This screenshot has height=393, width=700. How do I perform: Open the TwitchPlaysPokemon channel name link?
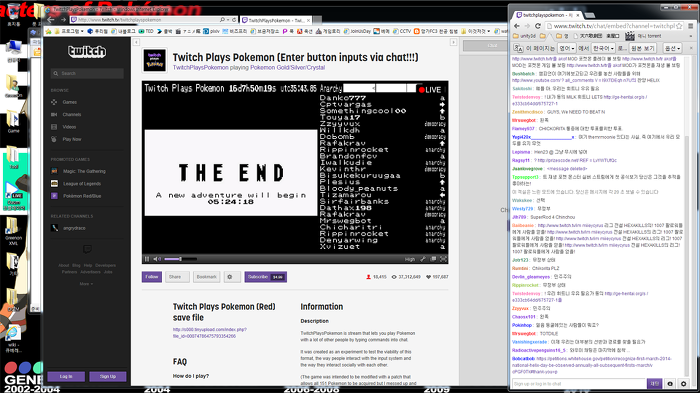200,67
